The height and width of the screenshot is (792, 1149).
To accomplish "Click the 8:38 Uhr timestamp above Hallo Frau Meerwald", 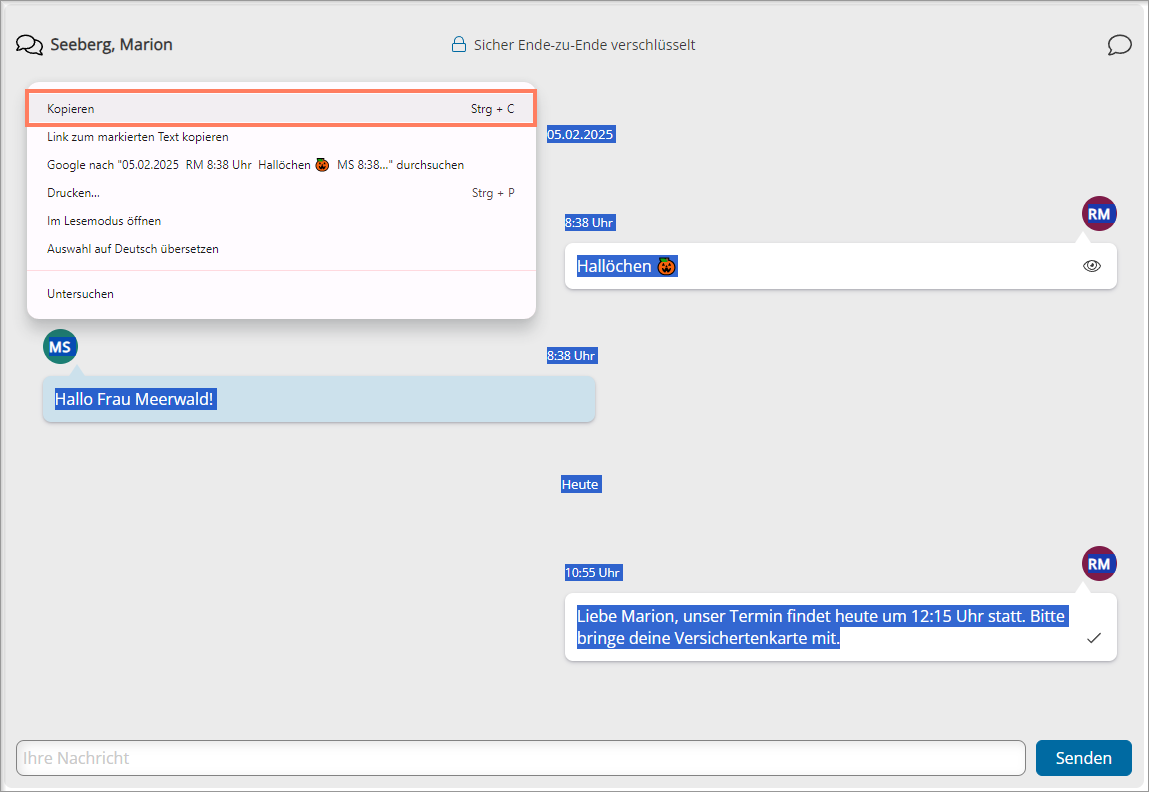I will [x=572, y=355].
